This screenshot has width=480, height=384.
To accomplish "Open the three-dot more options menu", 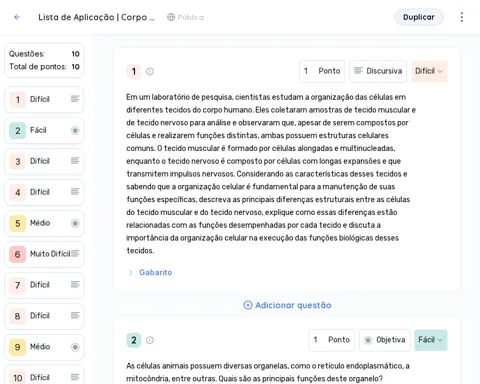I will pyautogui.click(x=462, y=17).
